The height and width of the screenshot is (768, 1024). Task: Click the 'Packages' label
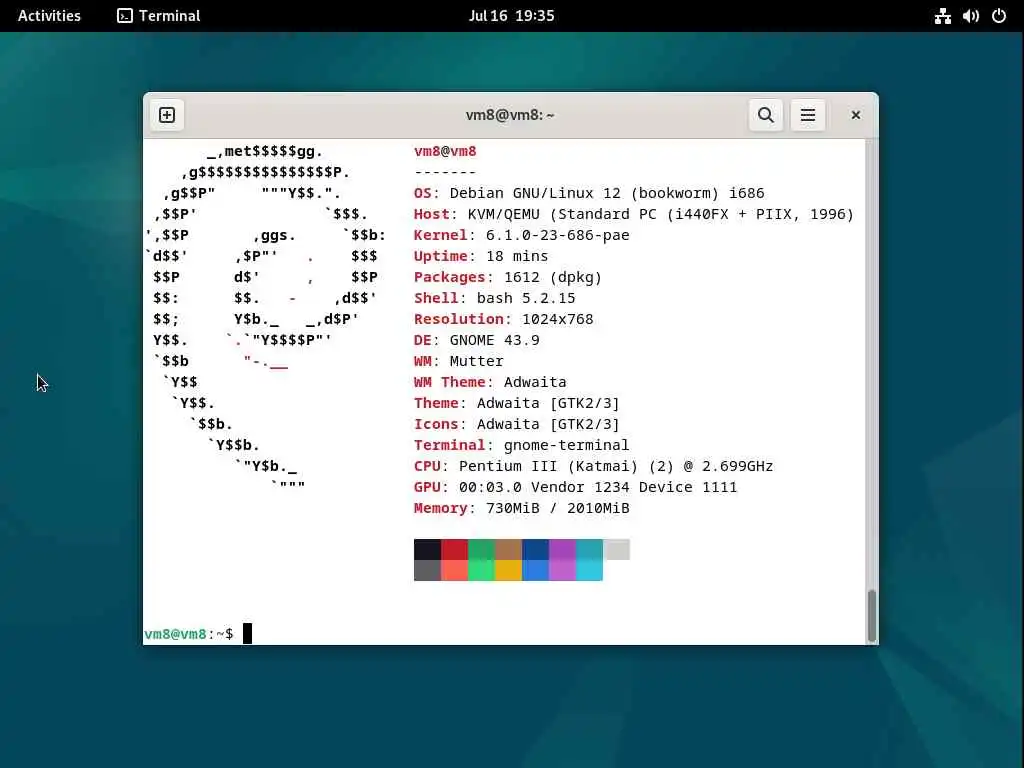[450, 277]
